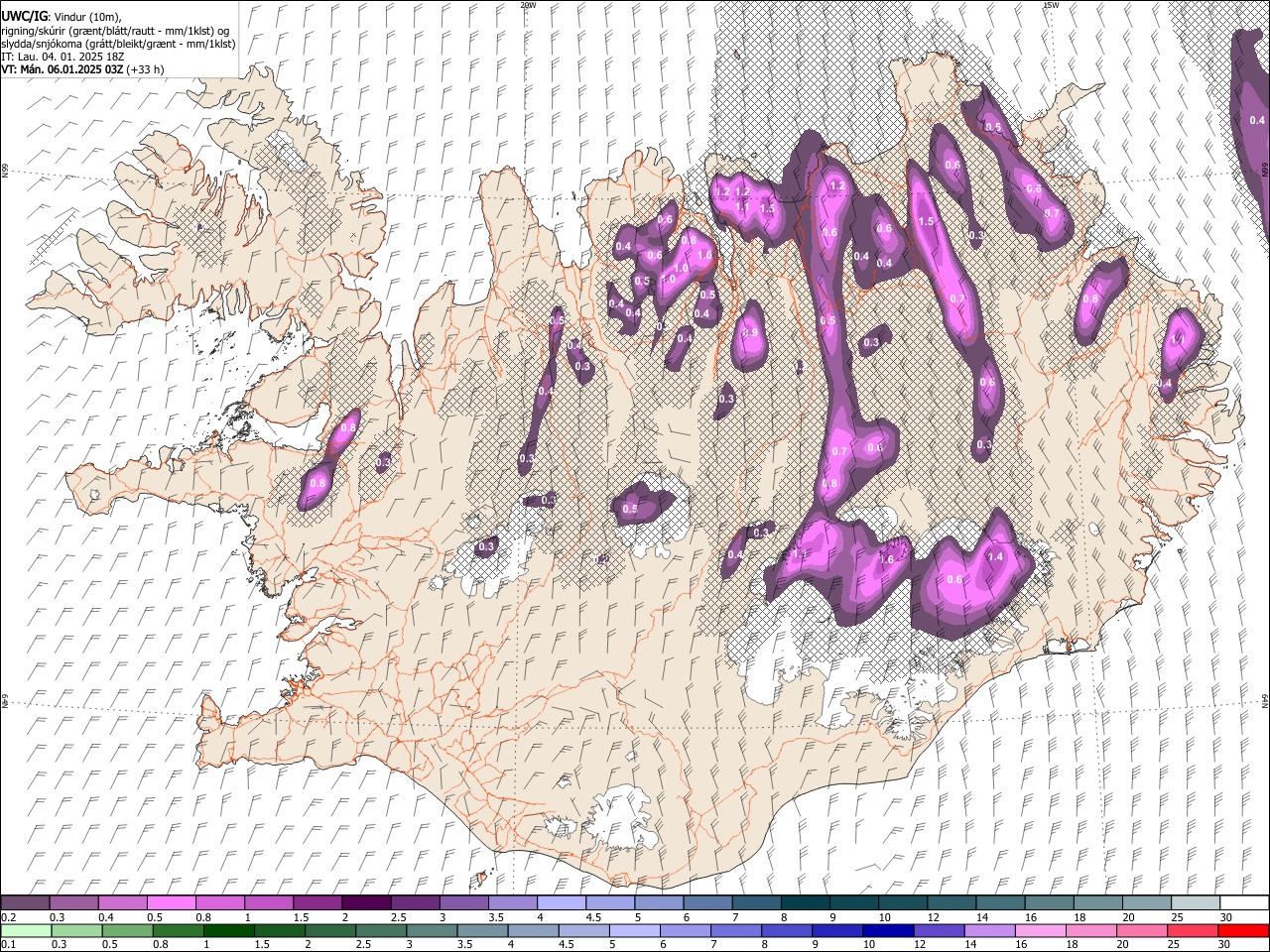Click the white snow scale swatch at 30
Image resolution: width=1270 pixels, height=952 pixels.
click(1243, 903)
